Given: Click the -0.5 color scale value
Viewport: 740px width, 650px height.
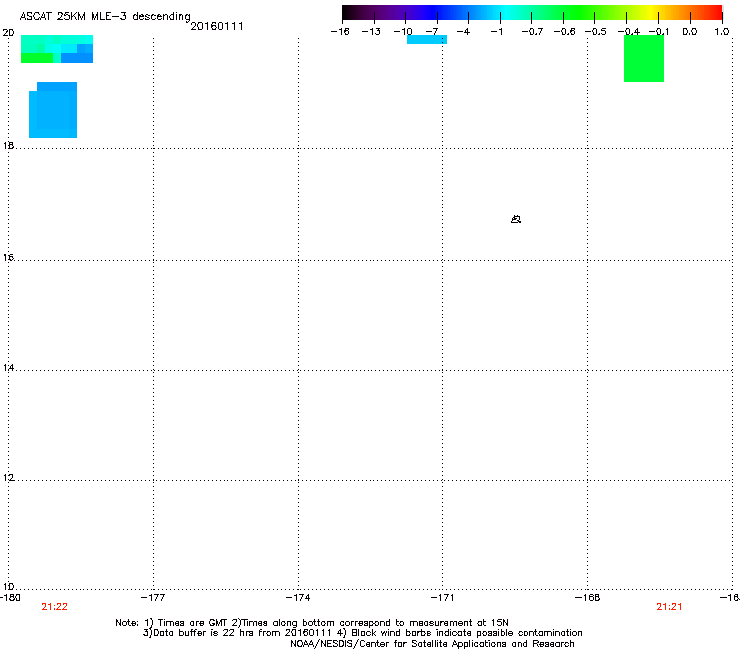Looking at the screenshot, I should coord(596,32).
